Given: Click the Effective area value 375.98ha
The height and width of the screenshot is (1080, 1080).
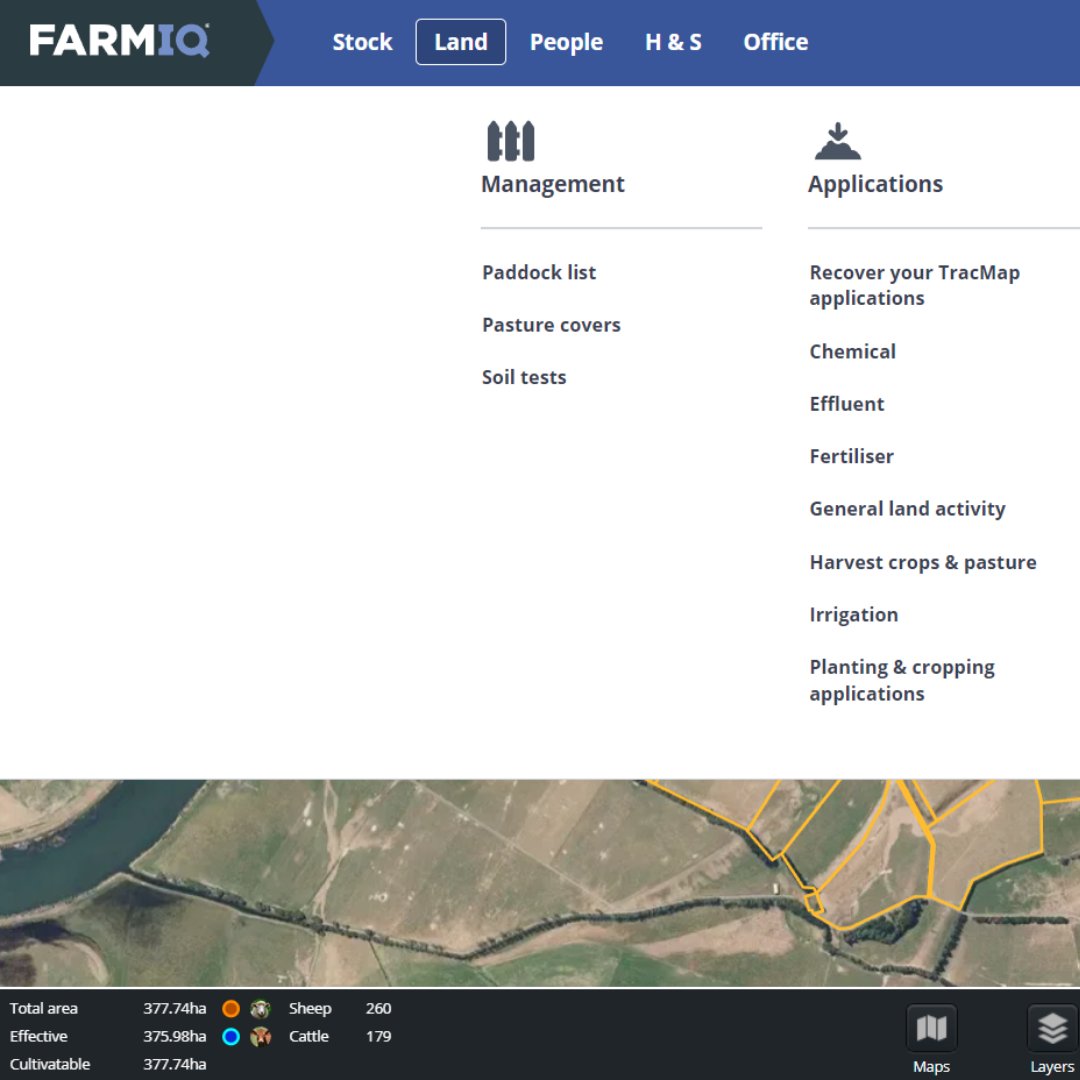Looking at the screenshot, I should pos(176,1036).
